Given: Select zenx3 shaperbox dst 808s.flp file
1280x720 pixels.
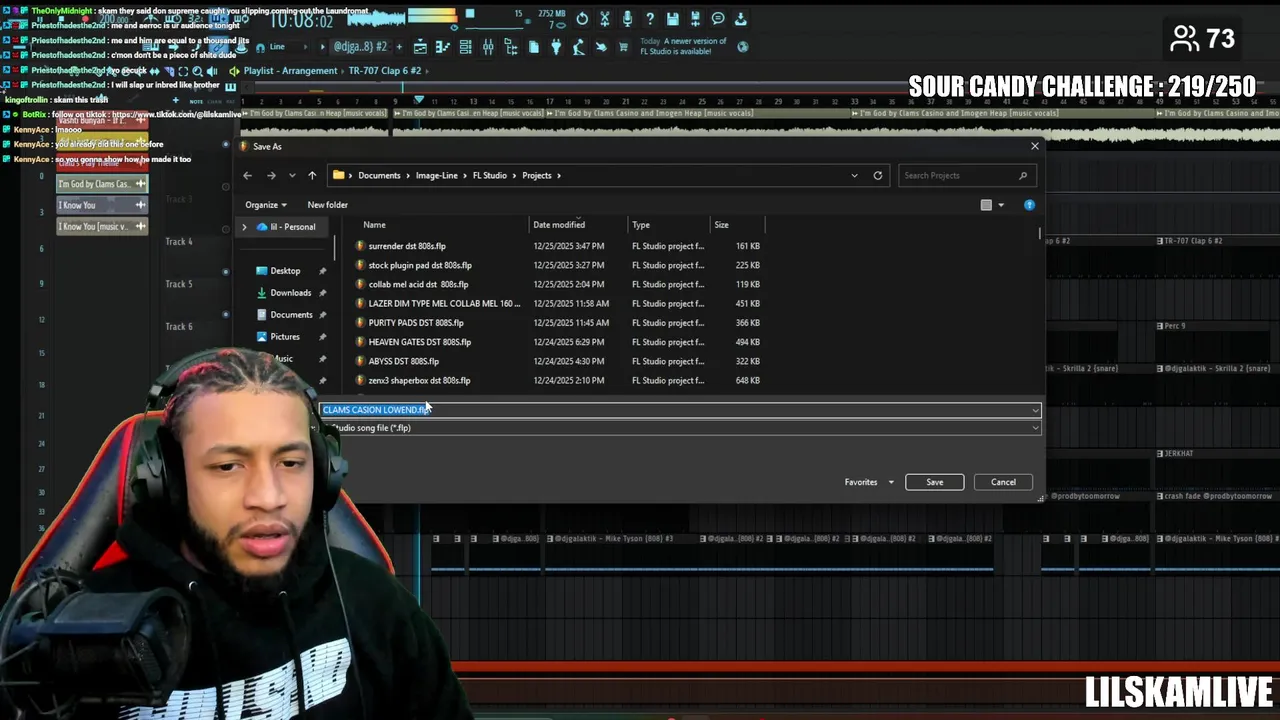Looking at the screenshot, I should pos(419,380).
